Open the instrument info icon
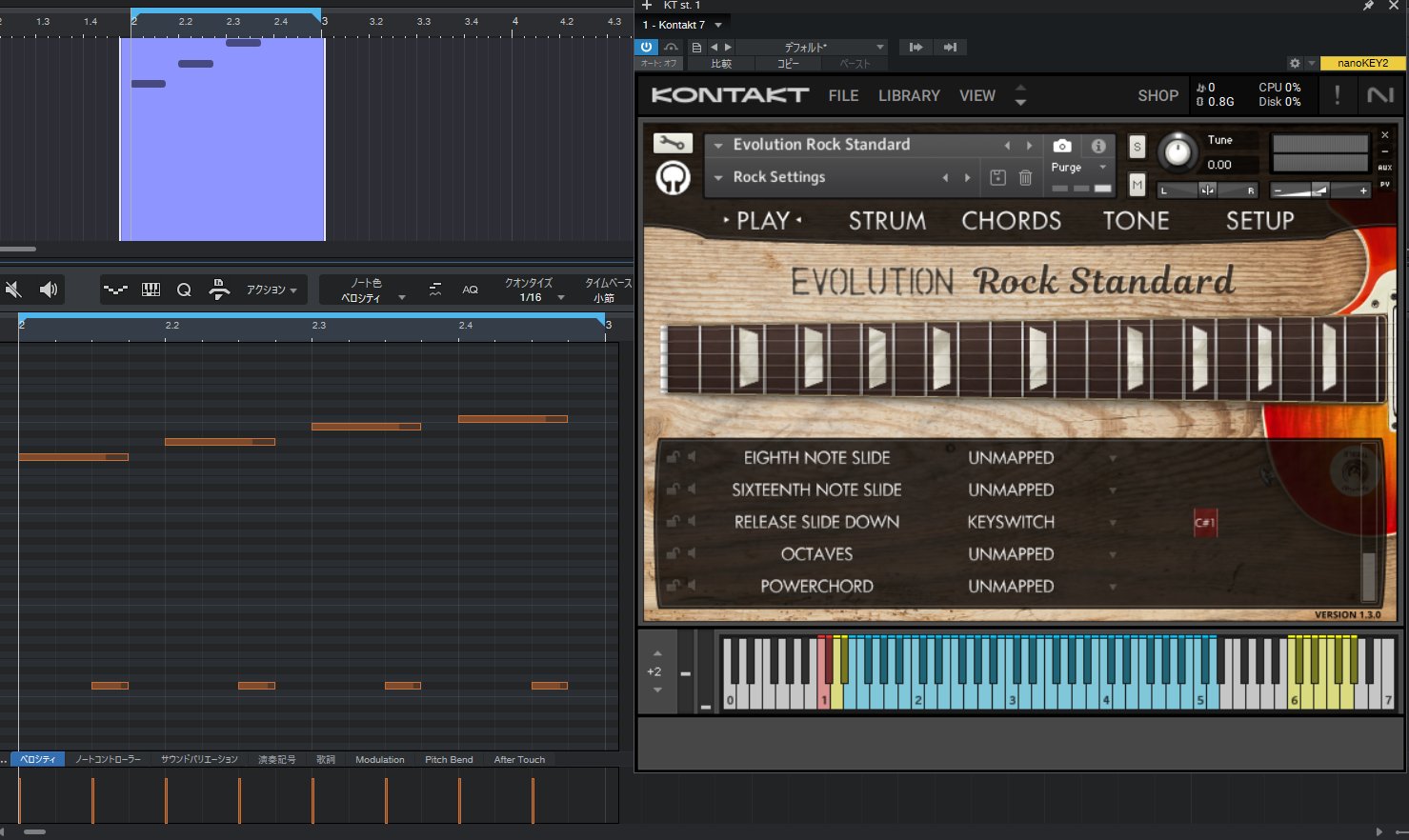Viewport: 1409px width, 840px height. click(x=1098, y=146)
